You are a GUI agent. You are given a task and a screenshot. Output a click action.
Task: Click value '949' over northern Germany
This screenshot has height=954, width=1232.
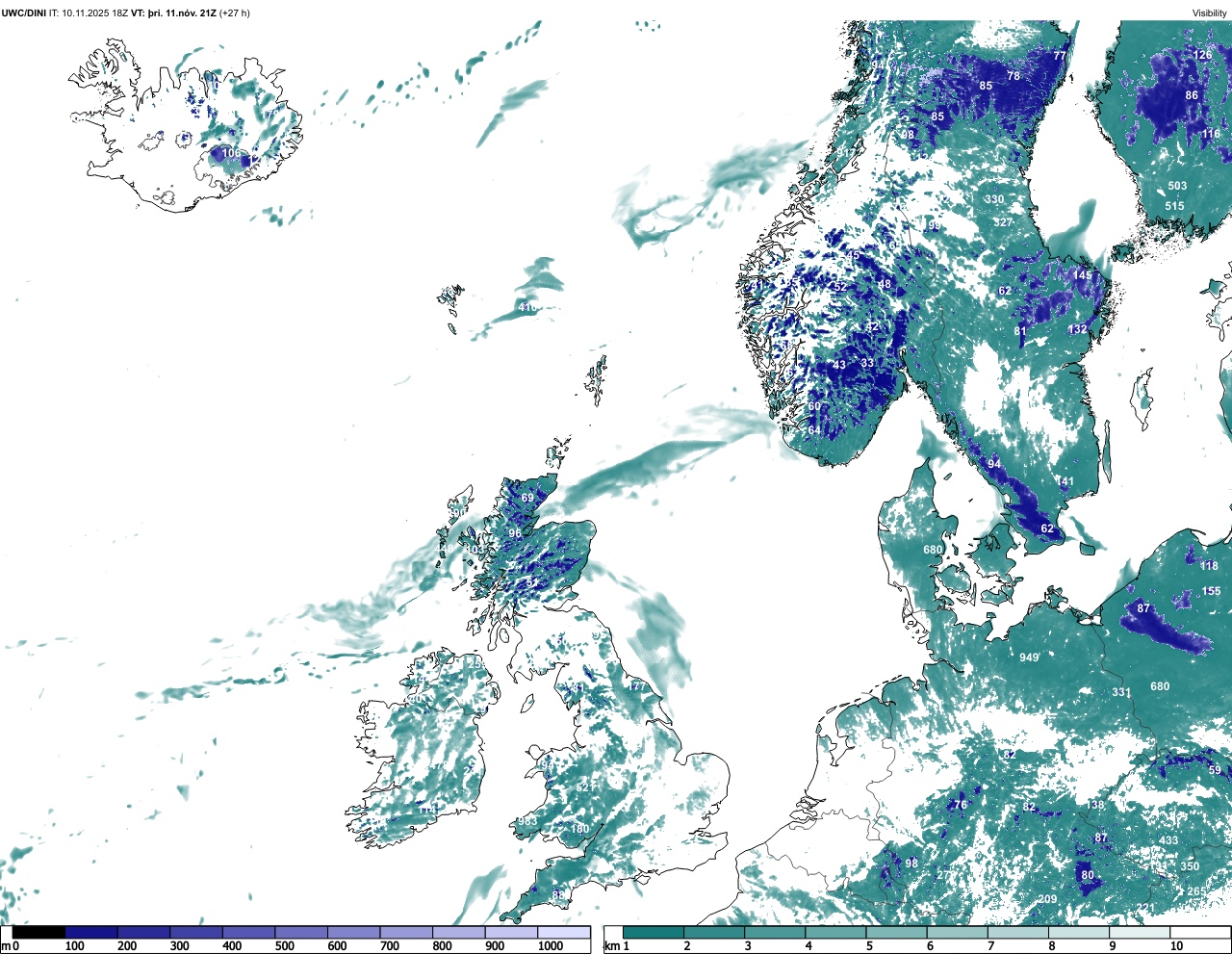click(1029, 657)
